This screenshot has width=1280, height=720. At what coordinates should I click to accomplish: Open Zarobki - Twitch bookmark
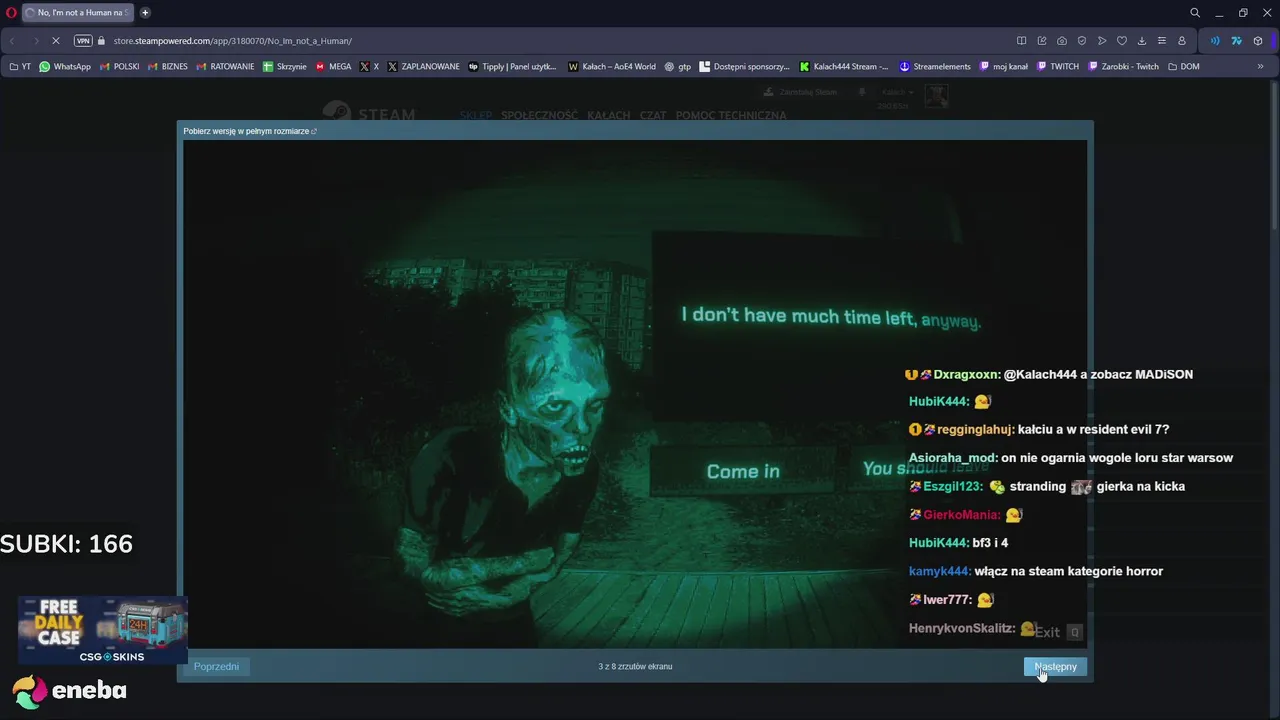point(1123,66)
